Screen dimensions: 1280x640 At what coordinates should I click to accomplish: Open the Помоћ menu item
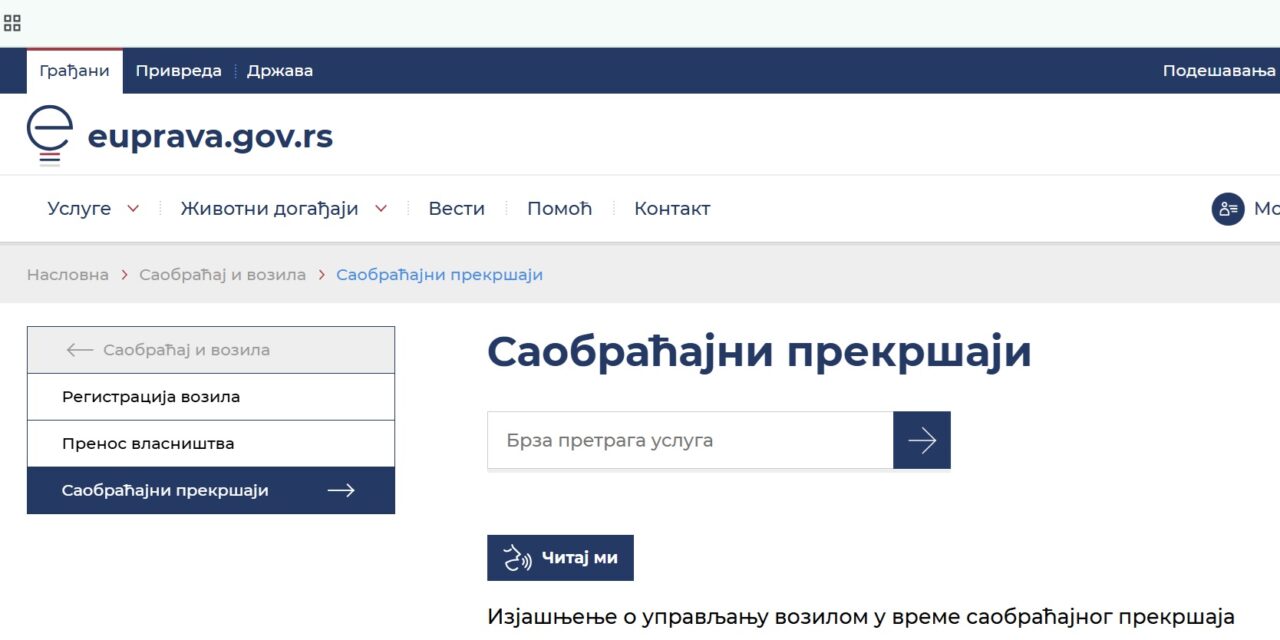click(x=560, y=208)
